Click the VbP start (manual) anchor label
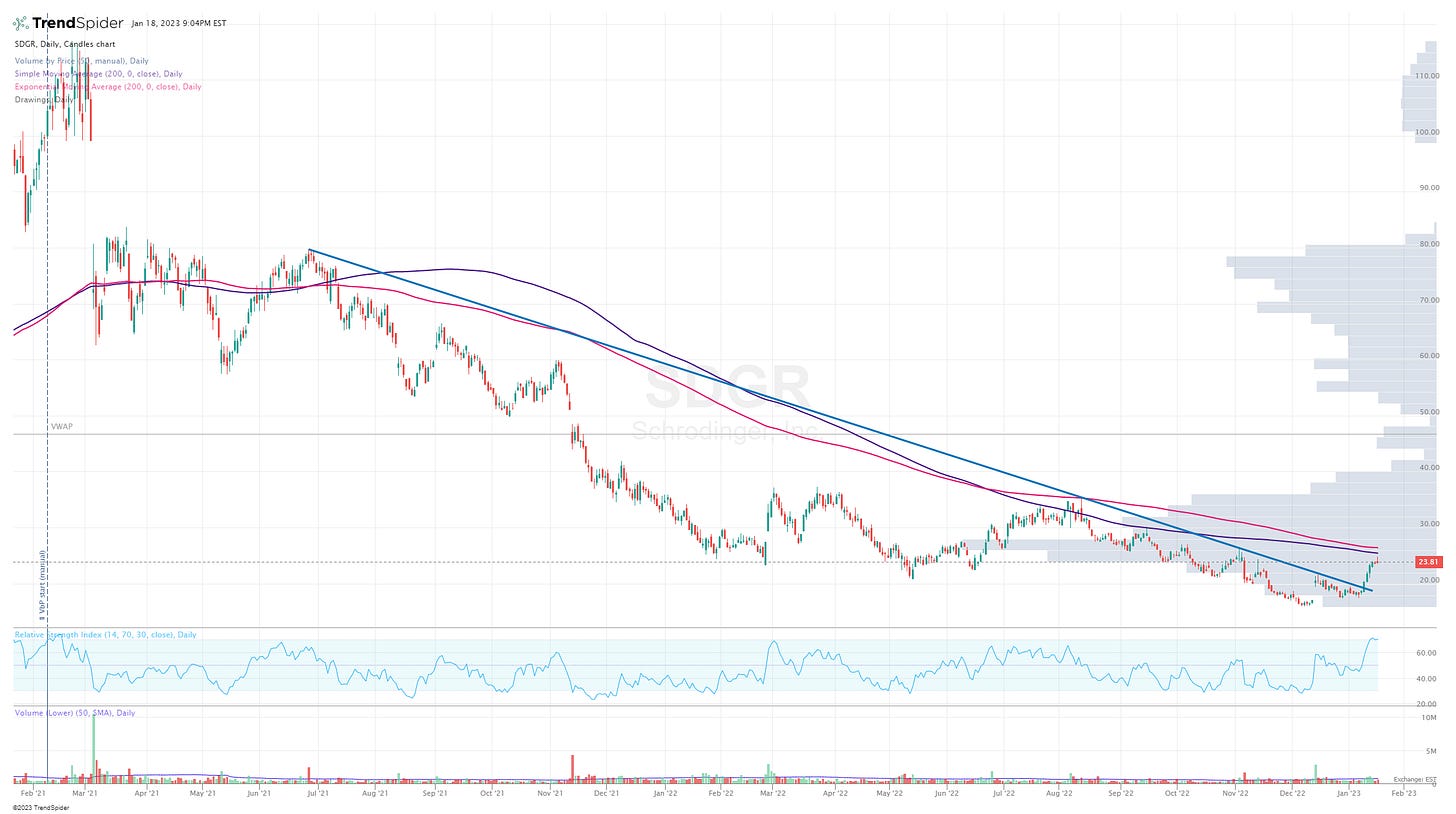This screenshot has width=1456, height=814. click(43, 587)
